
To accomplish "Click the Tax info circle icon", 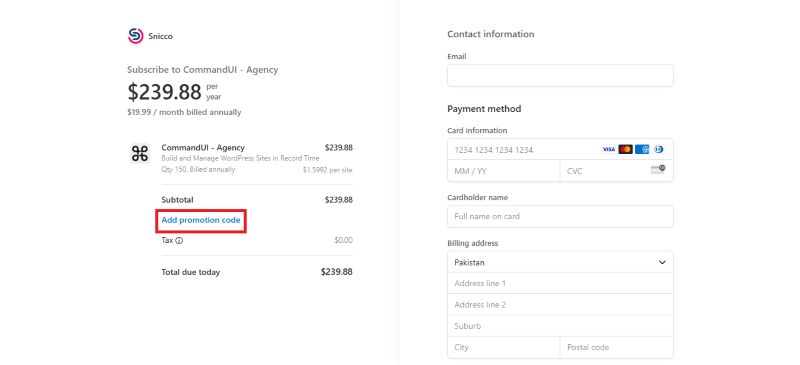I will [x=179, y=240].
